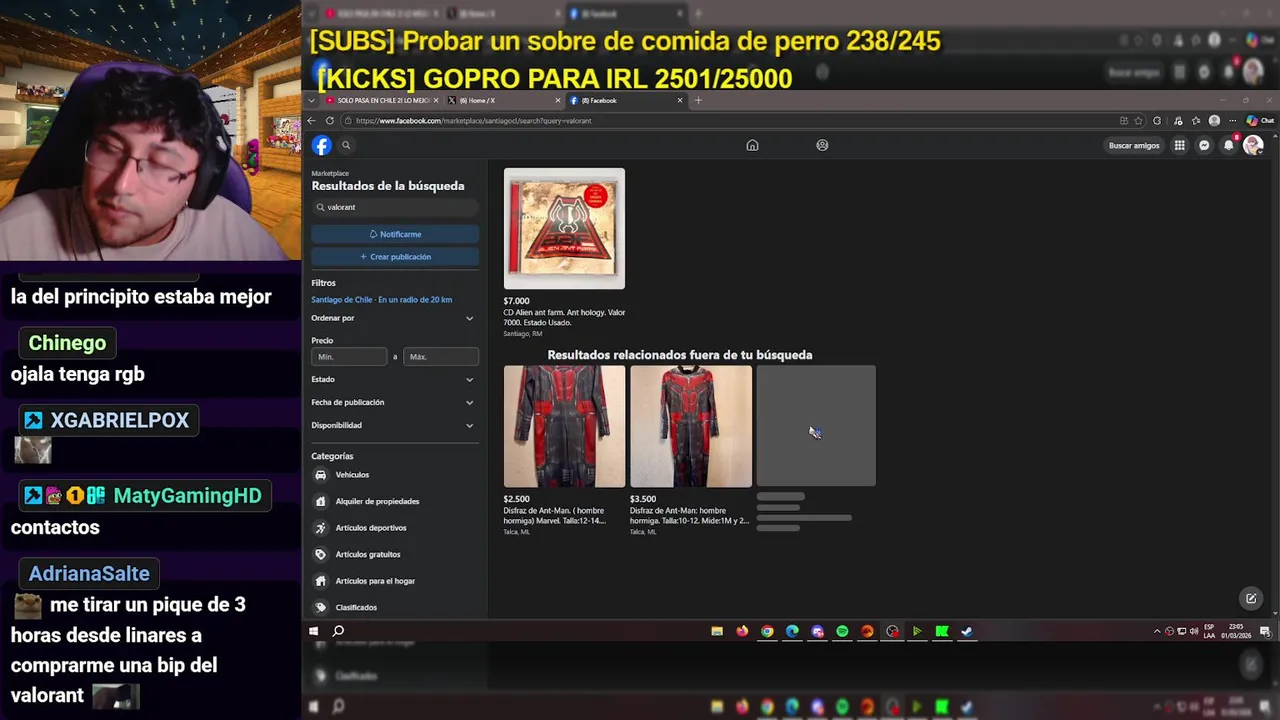Open Facebook apps grid menu icon
1280x720 pixels.
point(1180,145)
